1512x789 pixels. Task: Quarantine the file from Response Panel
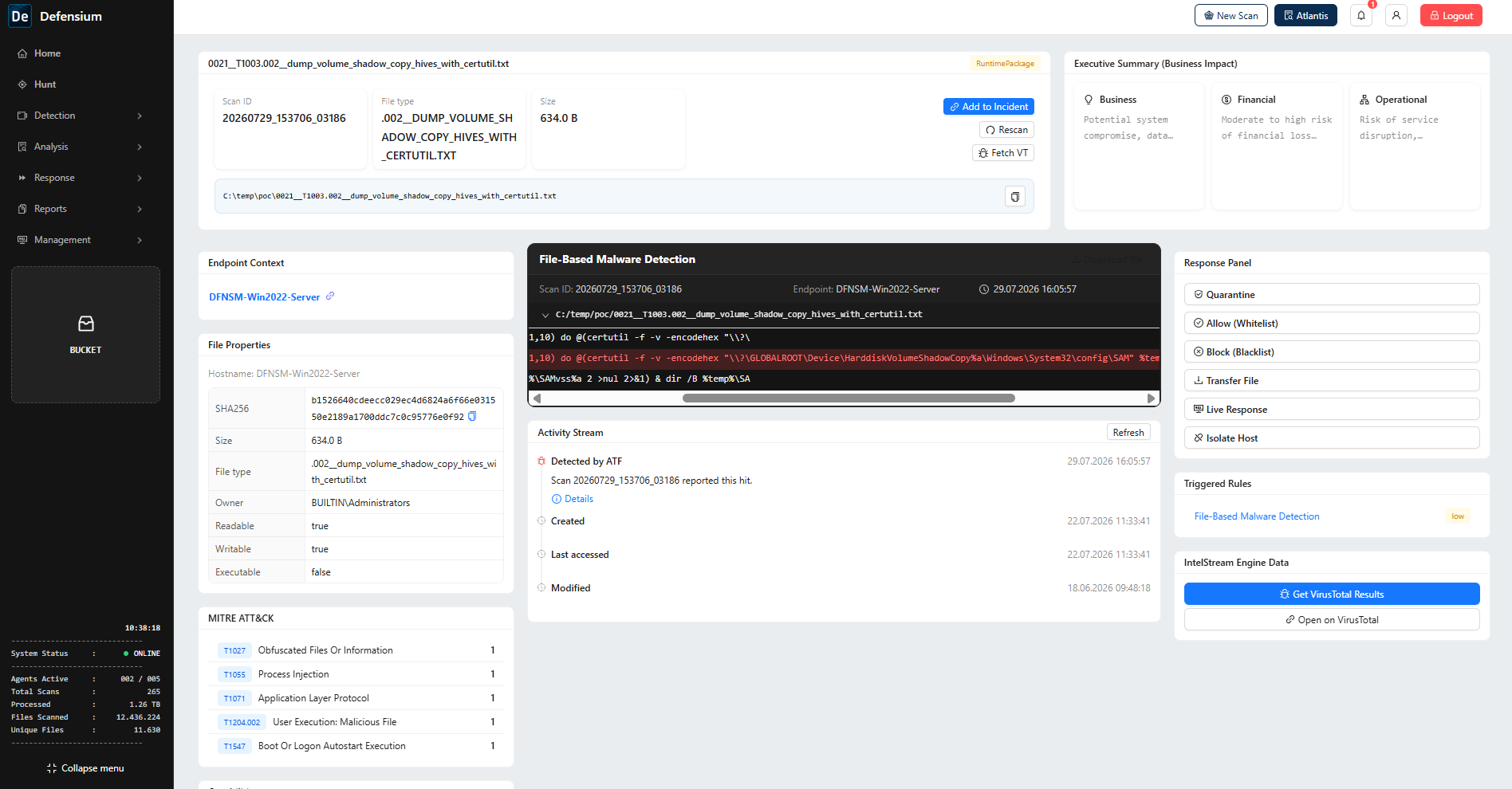pyautogui.click(x=1331, y=295)
